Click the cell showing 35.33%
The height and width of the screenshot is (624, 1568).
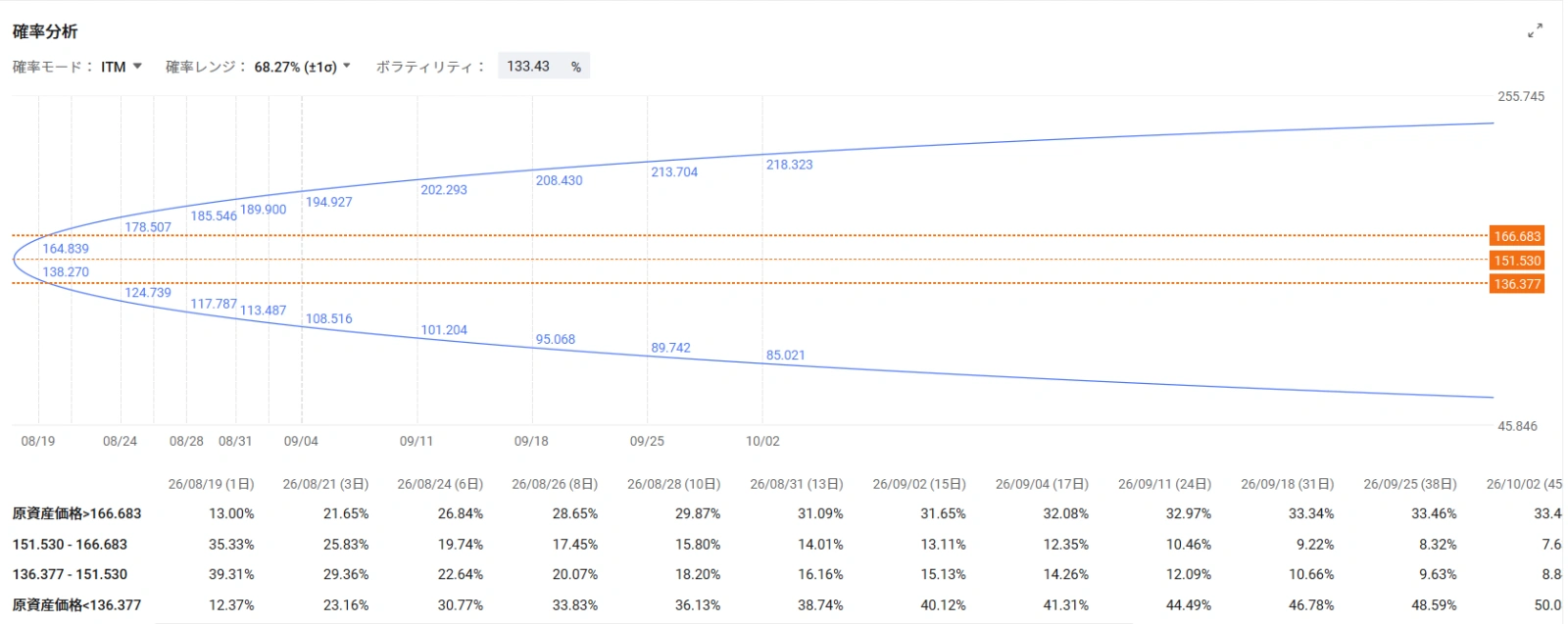tap(231, 544)
